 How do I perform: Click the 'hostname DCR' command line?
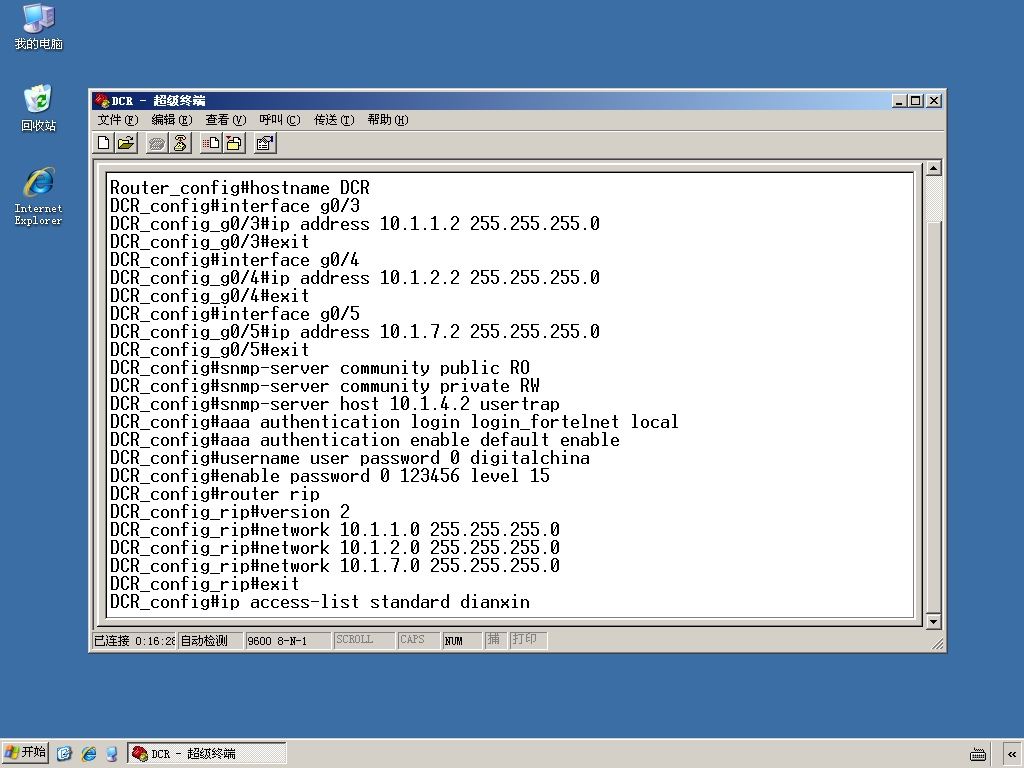tap(240, 188)
